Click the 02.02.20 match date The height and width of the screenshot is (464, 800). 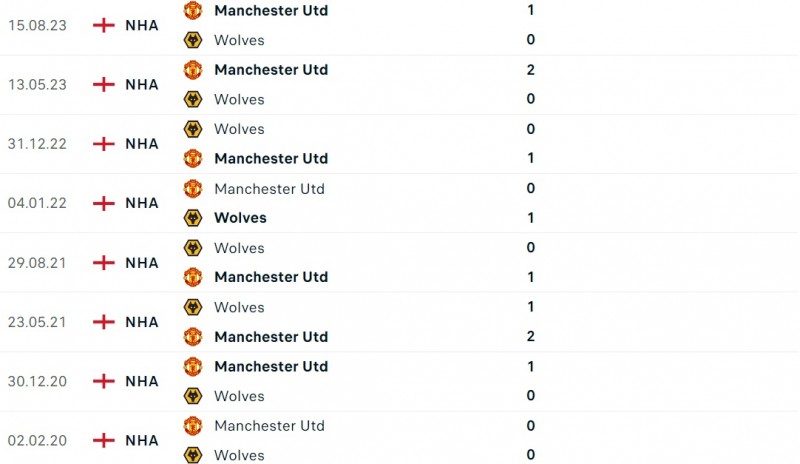click(37, 440)
